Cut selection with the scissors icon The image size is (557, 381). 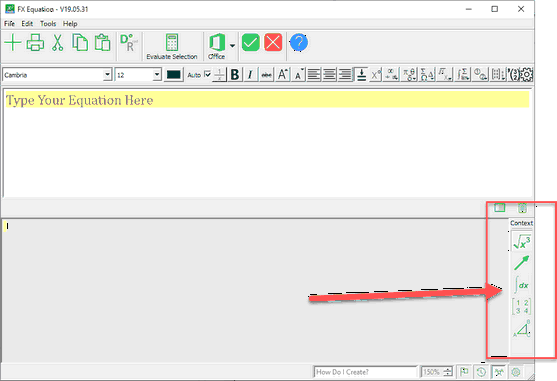click(57, 43)
